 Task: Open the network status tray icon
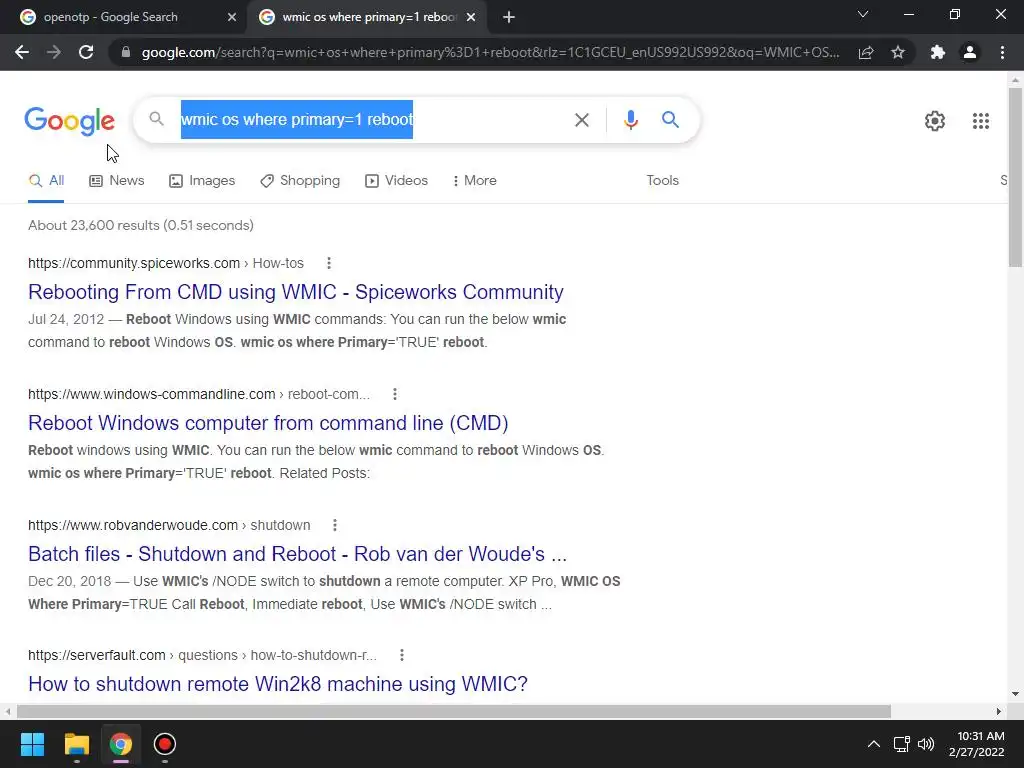(x=902, y=744)
